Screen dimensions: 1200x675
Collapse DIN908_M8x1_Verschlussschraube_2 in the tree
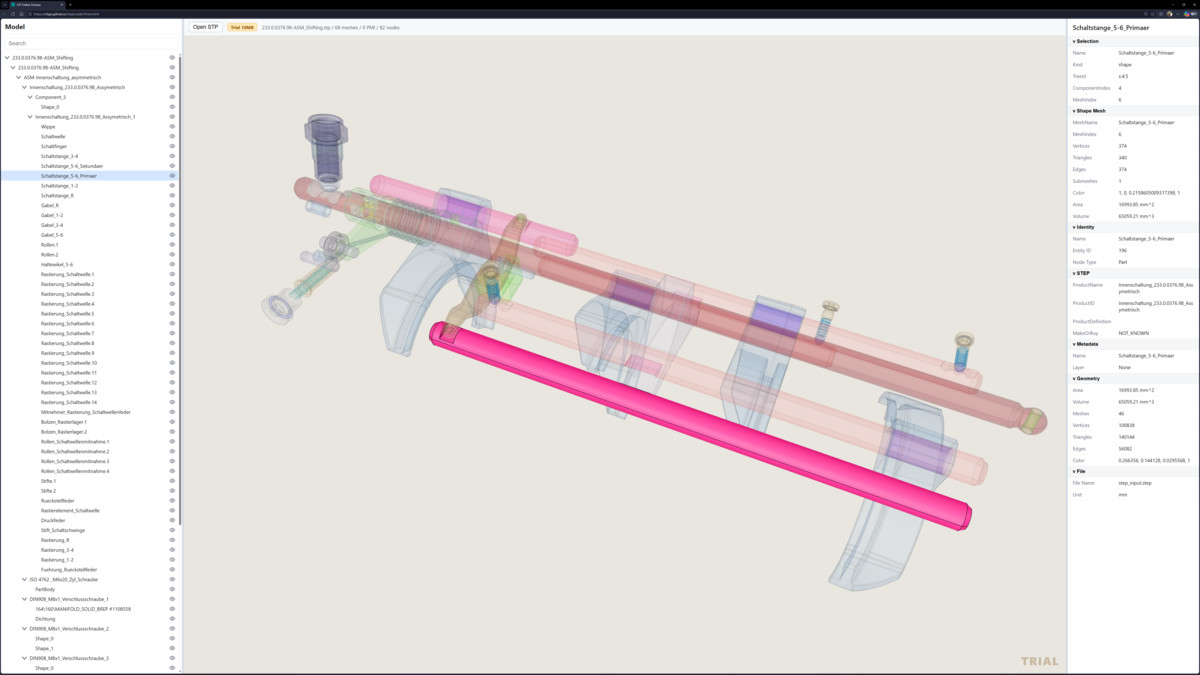pyautogui.click(x=25, y=629)
